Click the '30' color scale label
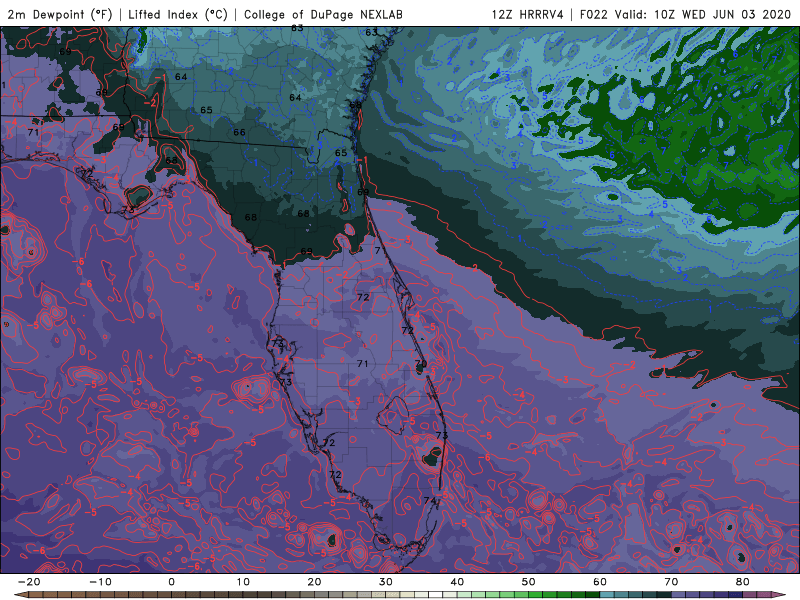 pyautogui.click(x=386, y=582)
